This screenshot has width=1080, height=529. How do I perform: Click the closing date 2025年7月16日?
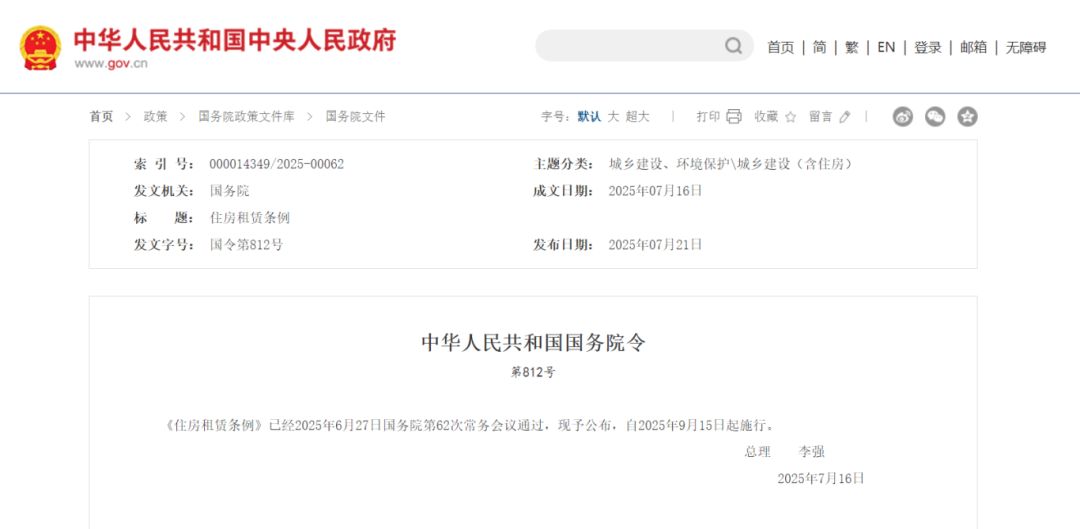tap(821, 479)
